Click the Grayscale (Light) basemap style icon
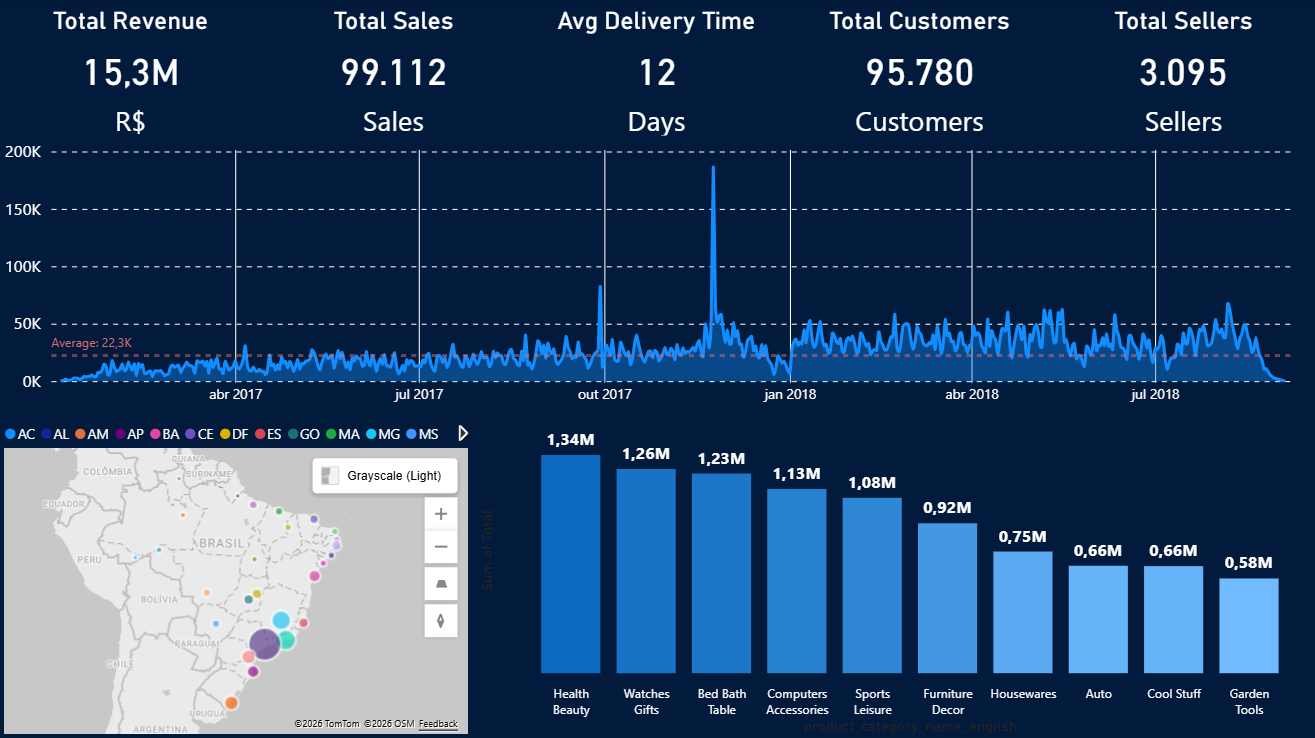Viewport: 1315px width, 738px height. [x=330, y=475]
